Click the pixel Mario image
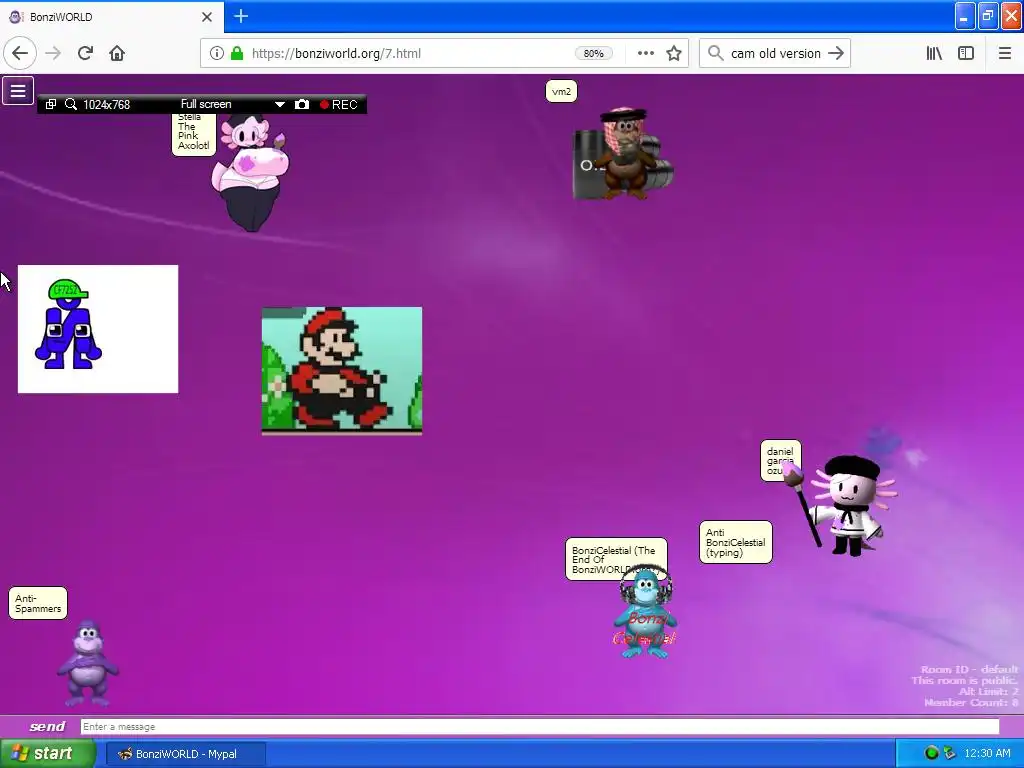The height and width of the screenshot is (768, 1024). (x=342, y=370)
